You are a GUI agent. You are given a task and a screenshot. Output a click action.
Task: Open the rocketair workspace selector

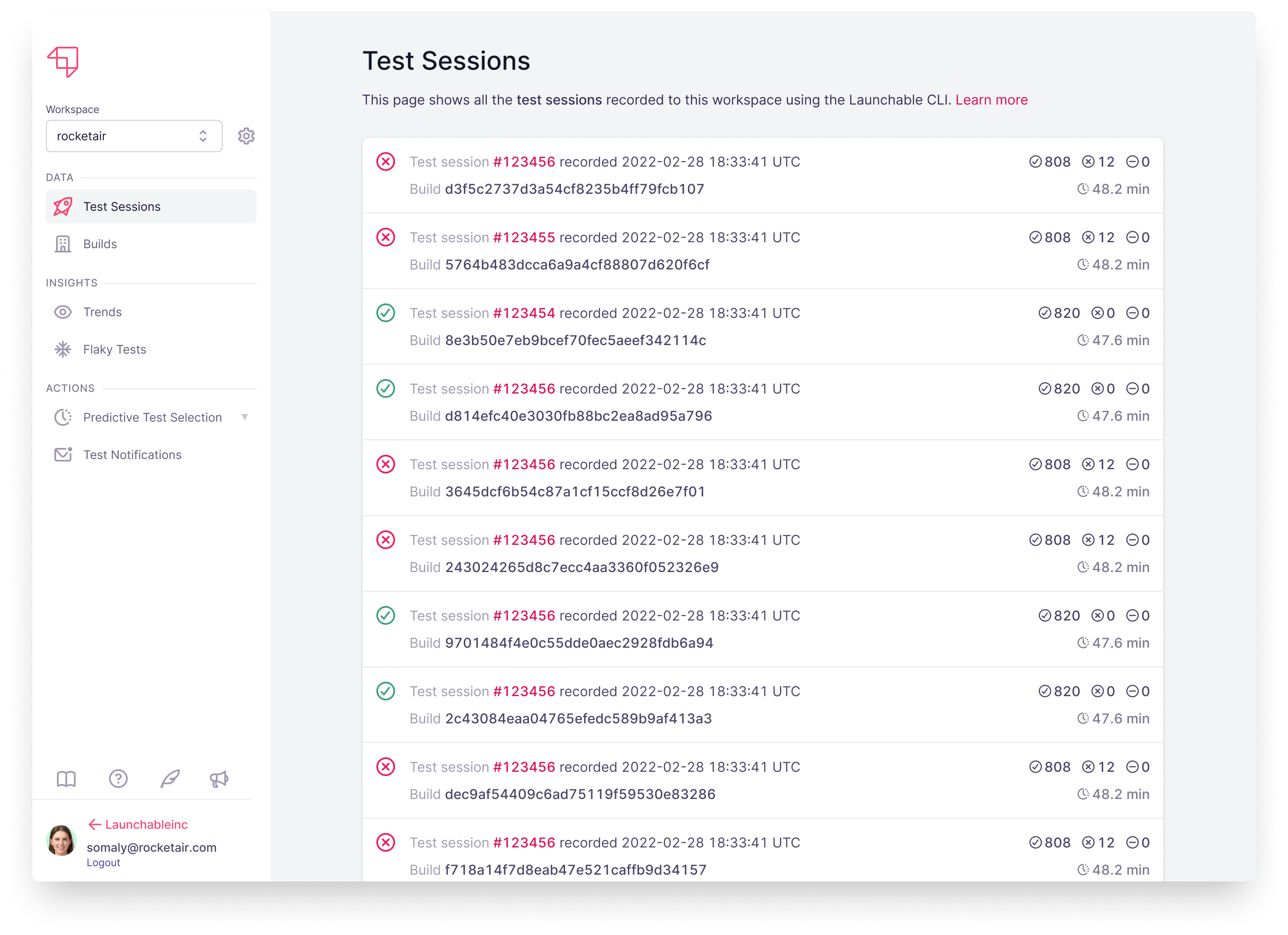[x=133, y=136]
